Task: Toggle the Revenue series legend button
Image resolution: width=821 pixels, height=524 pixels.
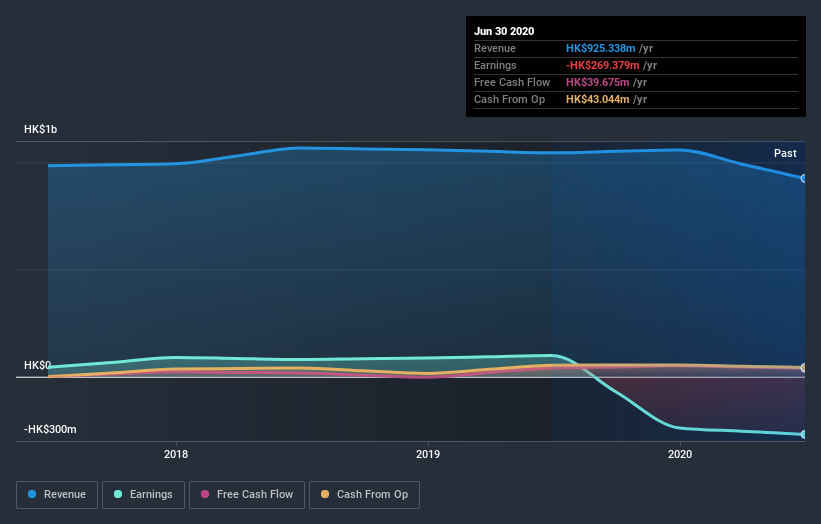Action: [x=57, y=495]
